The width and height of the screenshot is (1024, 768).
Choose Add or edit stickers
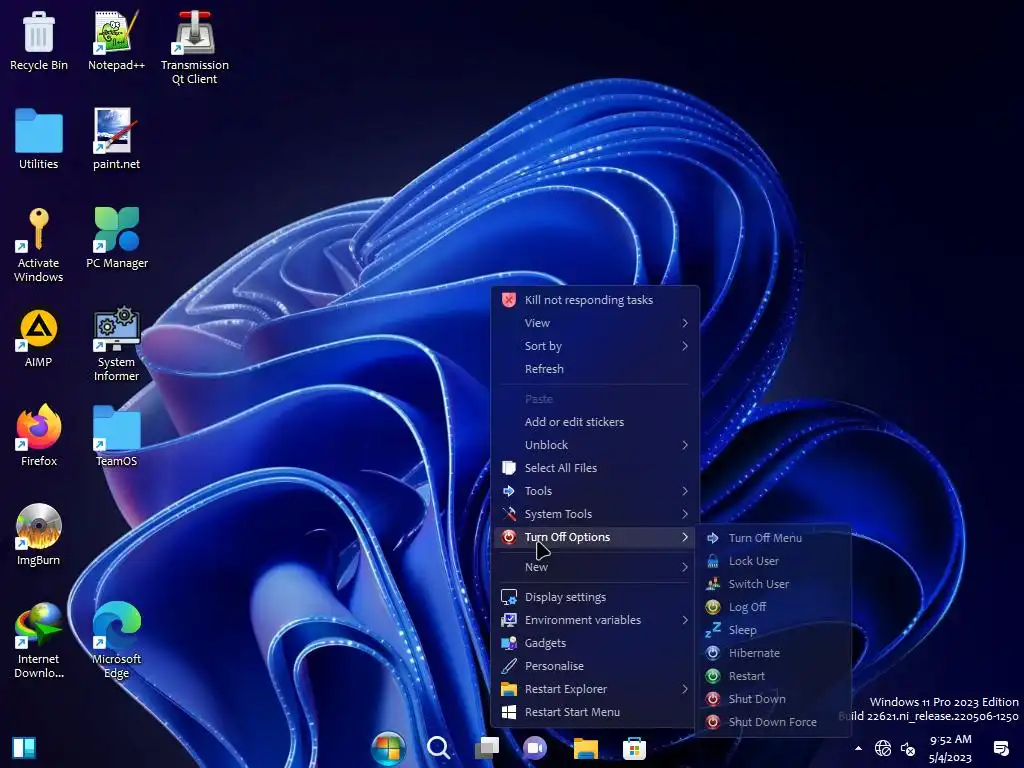tap(595, 422)
